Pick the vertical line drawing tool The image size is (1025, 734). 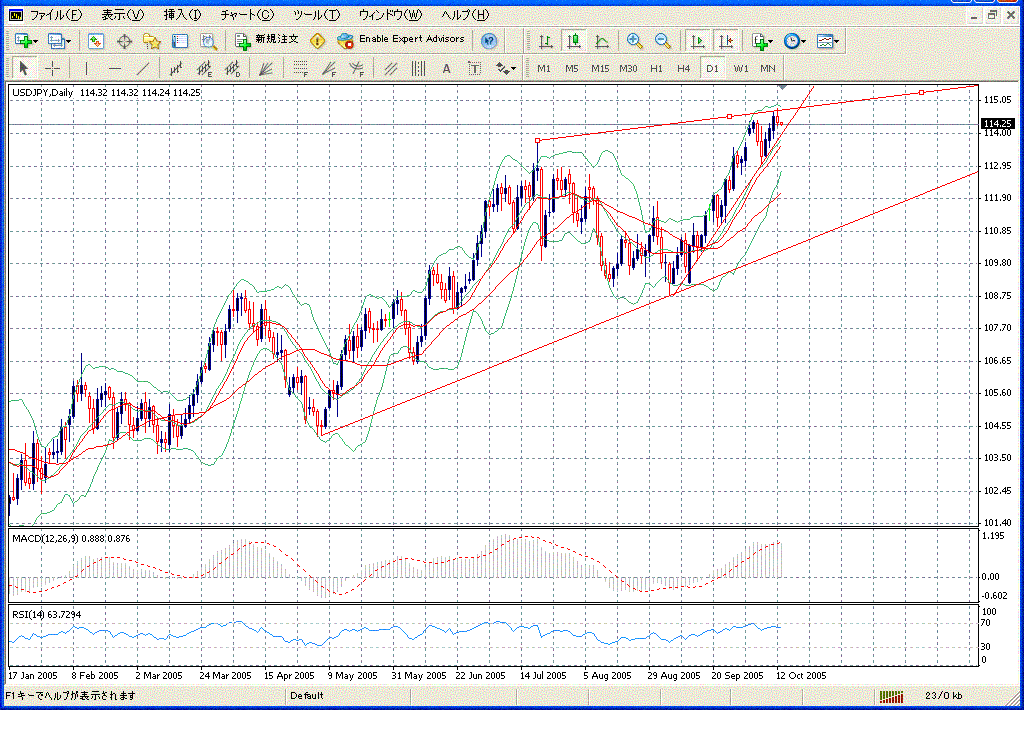click(86, 68)
